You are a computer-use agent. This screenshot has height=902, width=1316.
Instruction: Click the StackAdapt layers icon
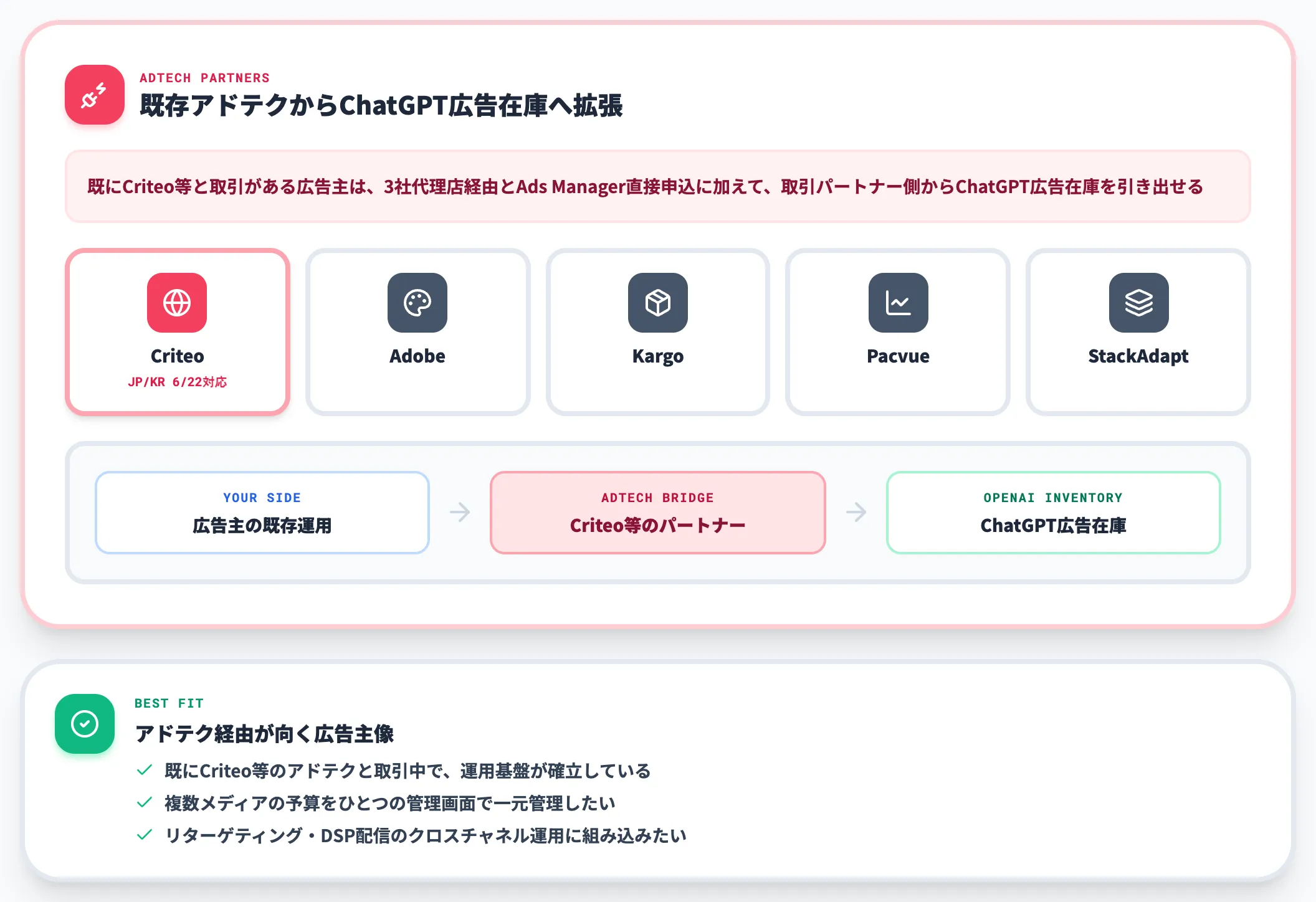pos(1139,303)
